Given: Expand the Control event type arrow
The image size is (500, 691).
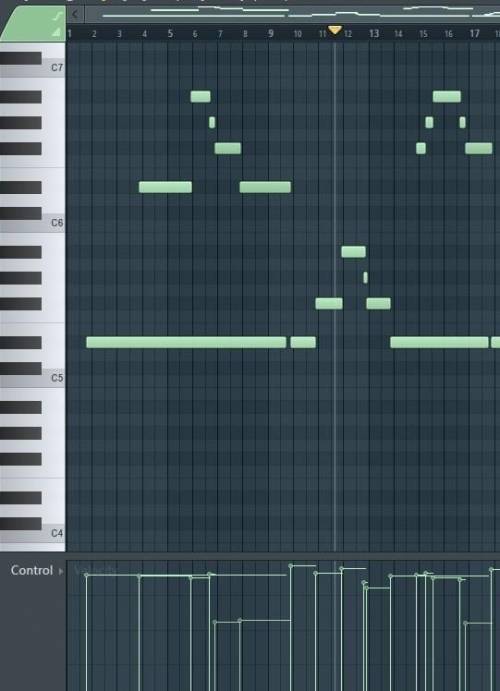Looking at the screenshot, I should pos(61,571).
